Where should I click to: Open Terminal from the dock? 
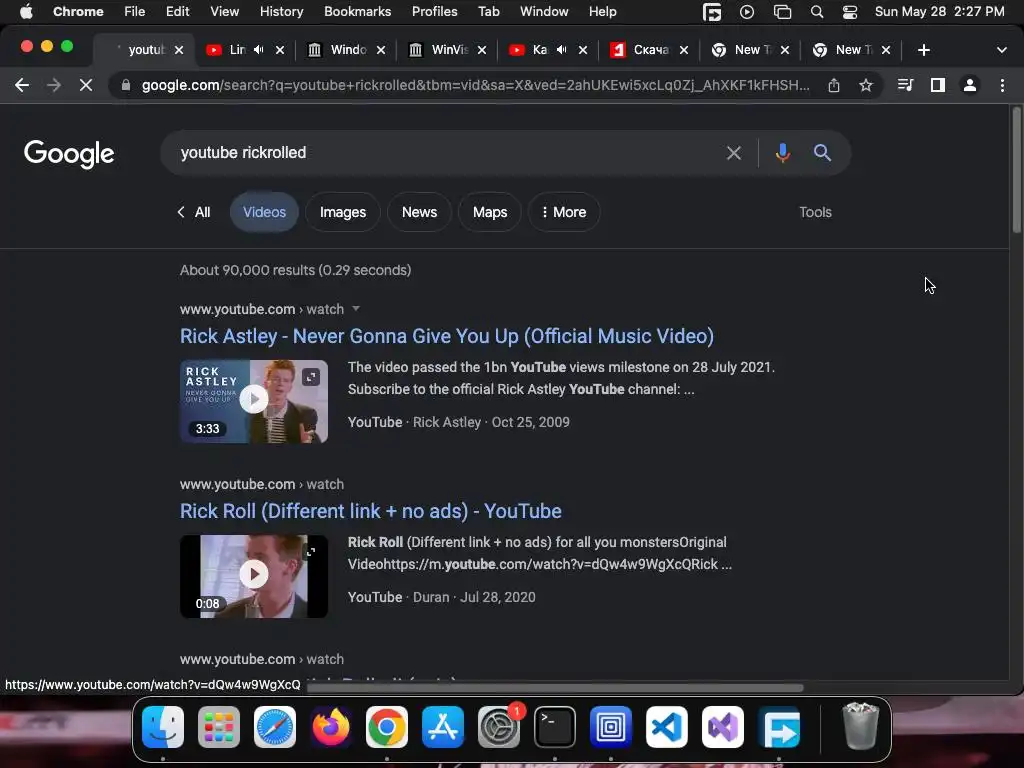554,726
